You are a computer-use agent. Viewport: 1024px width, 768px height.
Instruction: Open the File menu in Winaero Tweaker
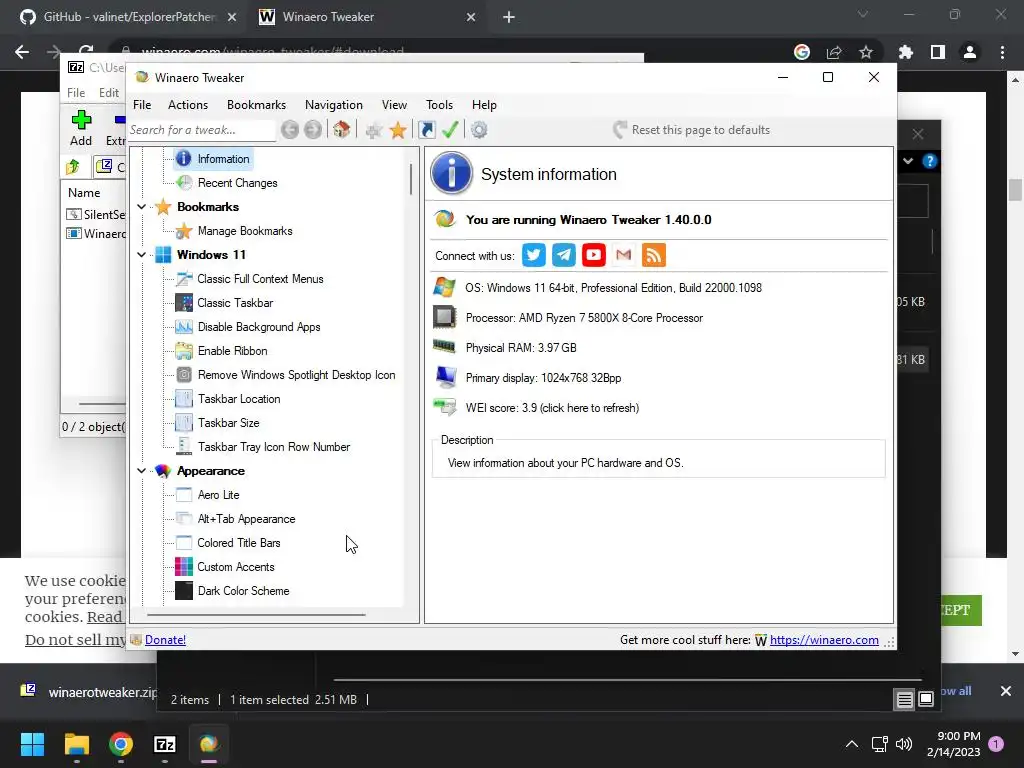142,105
